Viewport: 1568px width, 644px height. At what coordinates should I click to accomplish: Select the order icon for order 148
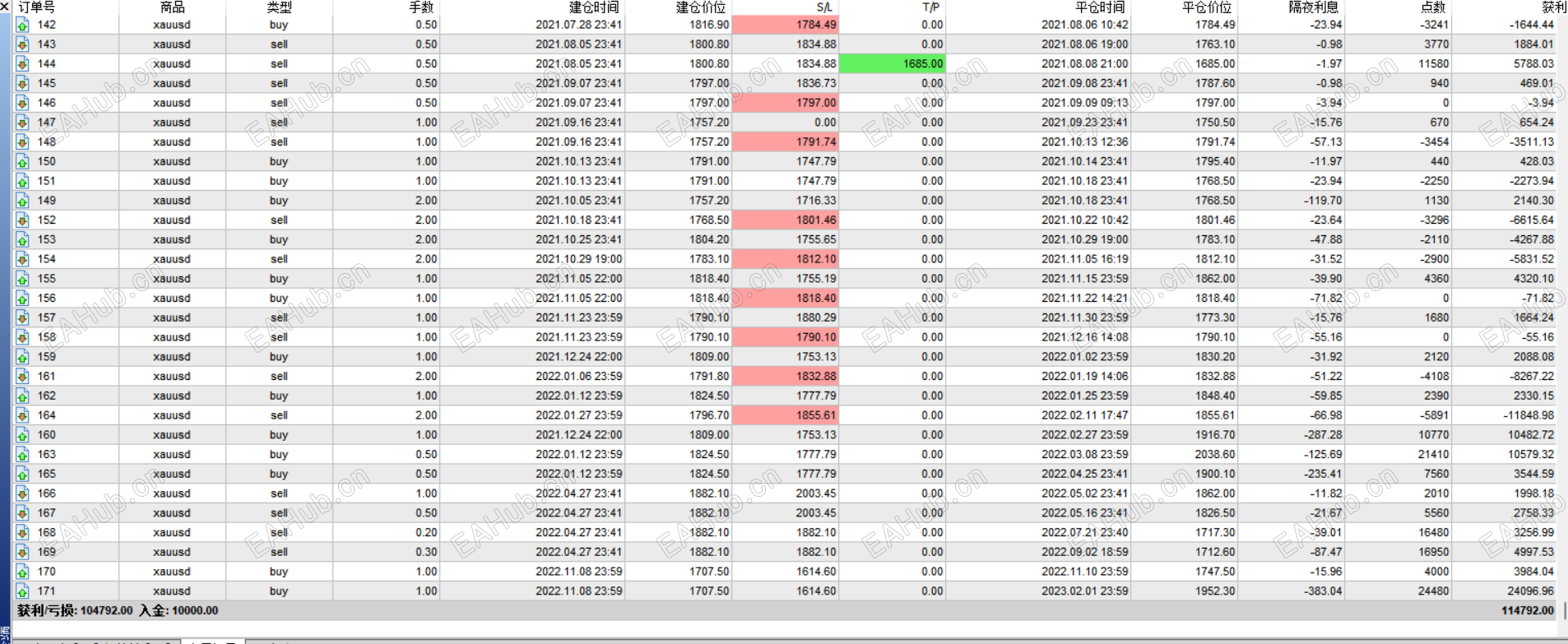pos(22,142)
